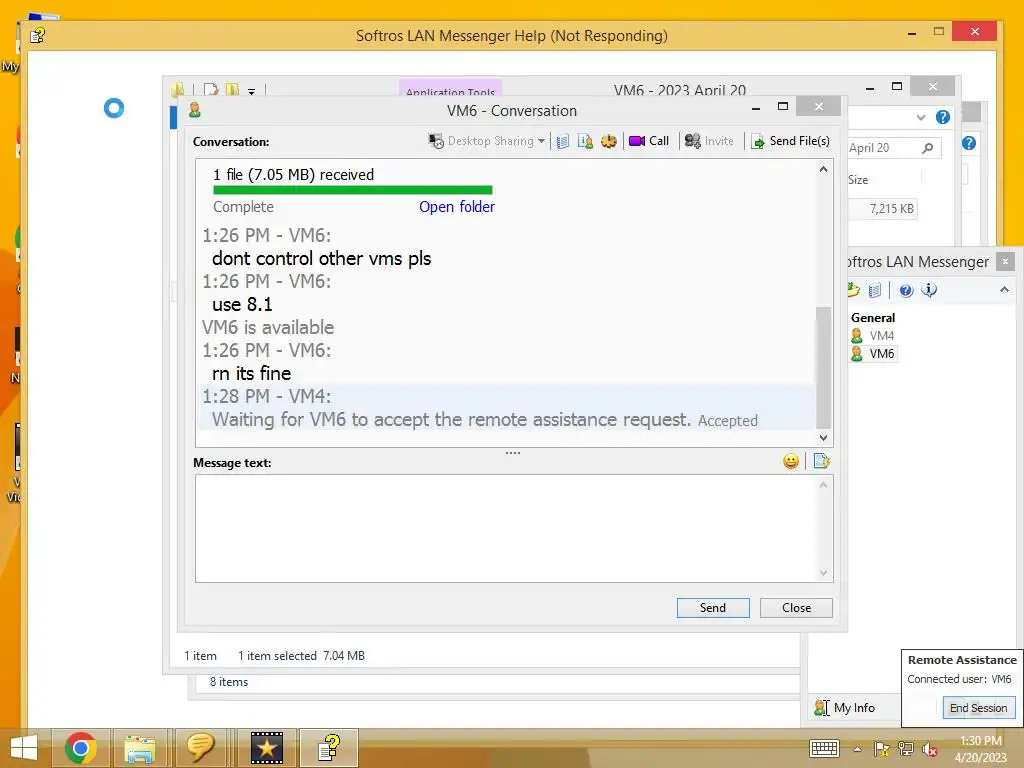Image resolution: width=1024 pixels, height=768 pixels.
Task: Click the user info icon in conversation toolbar
Action: pyautogui.click(x=586, y=141)
